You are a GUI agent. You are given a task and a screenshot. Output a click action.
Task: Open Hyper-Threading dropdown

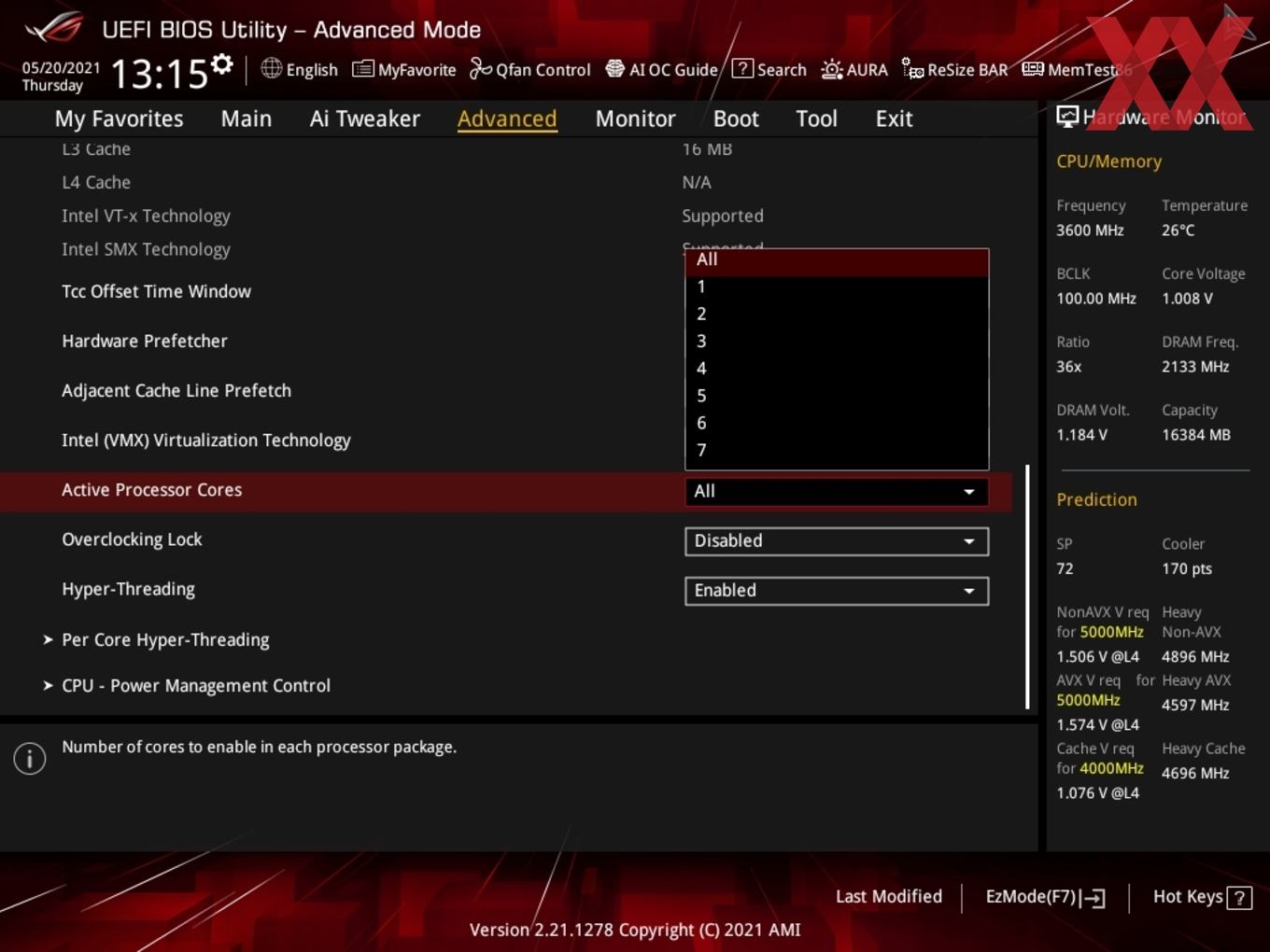pyautogui.click(x=837, y=590)
